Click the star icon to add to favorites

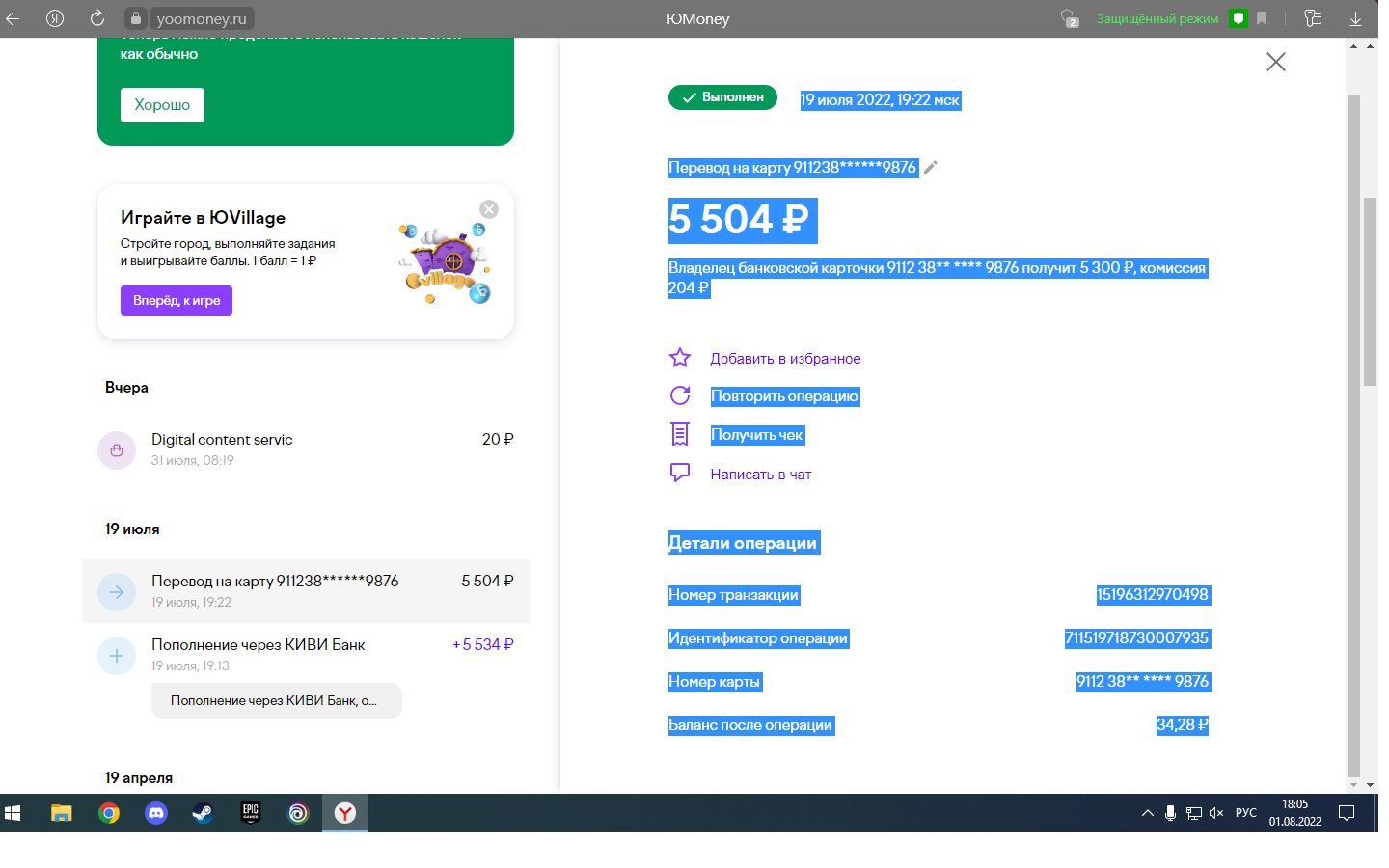pos(680,358)
